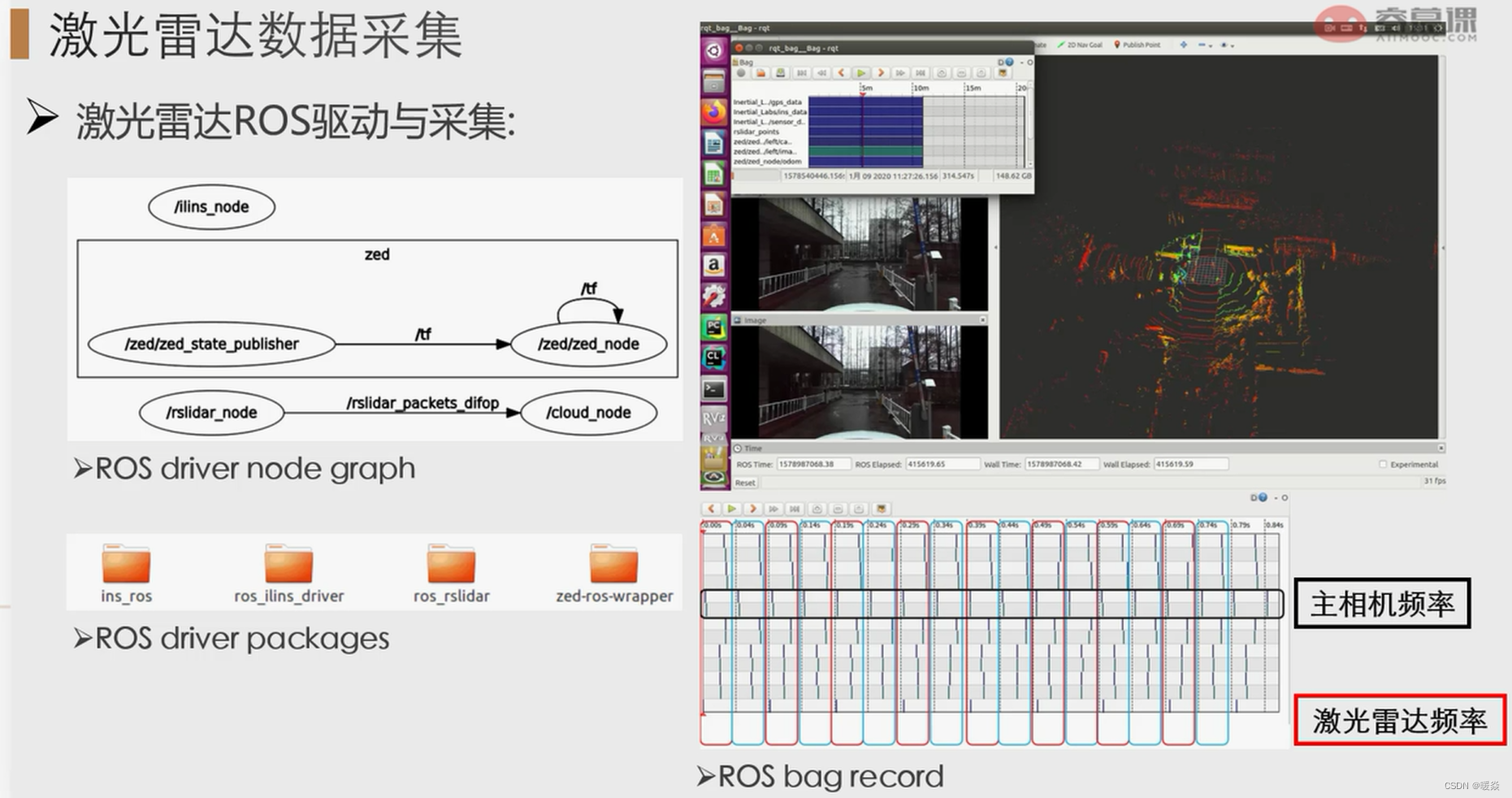The height and width of the screenshot is (798, 1512).
Task: Click the Wall Time field
Action: 1061,465
